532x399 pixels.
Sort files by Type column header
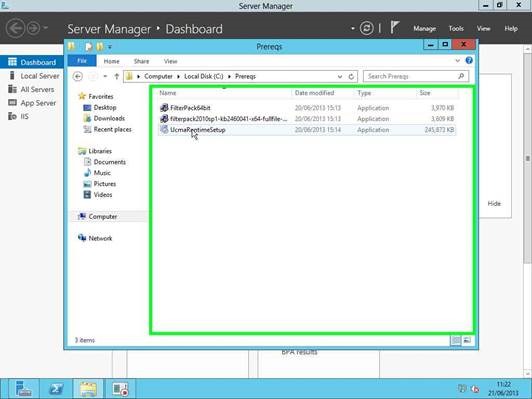coord(364,93)
